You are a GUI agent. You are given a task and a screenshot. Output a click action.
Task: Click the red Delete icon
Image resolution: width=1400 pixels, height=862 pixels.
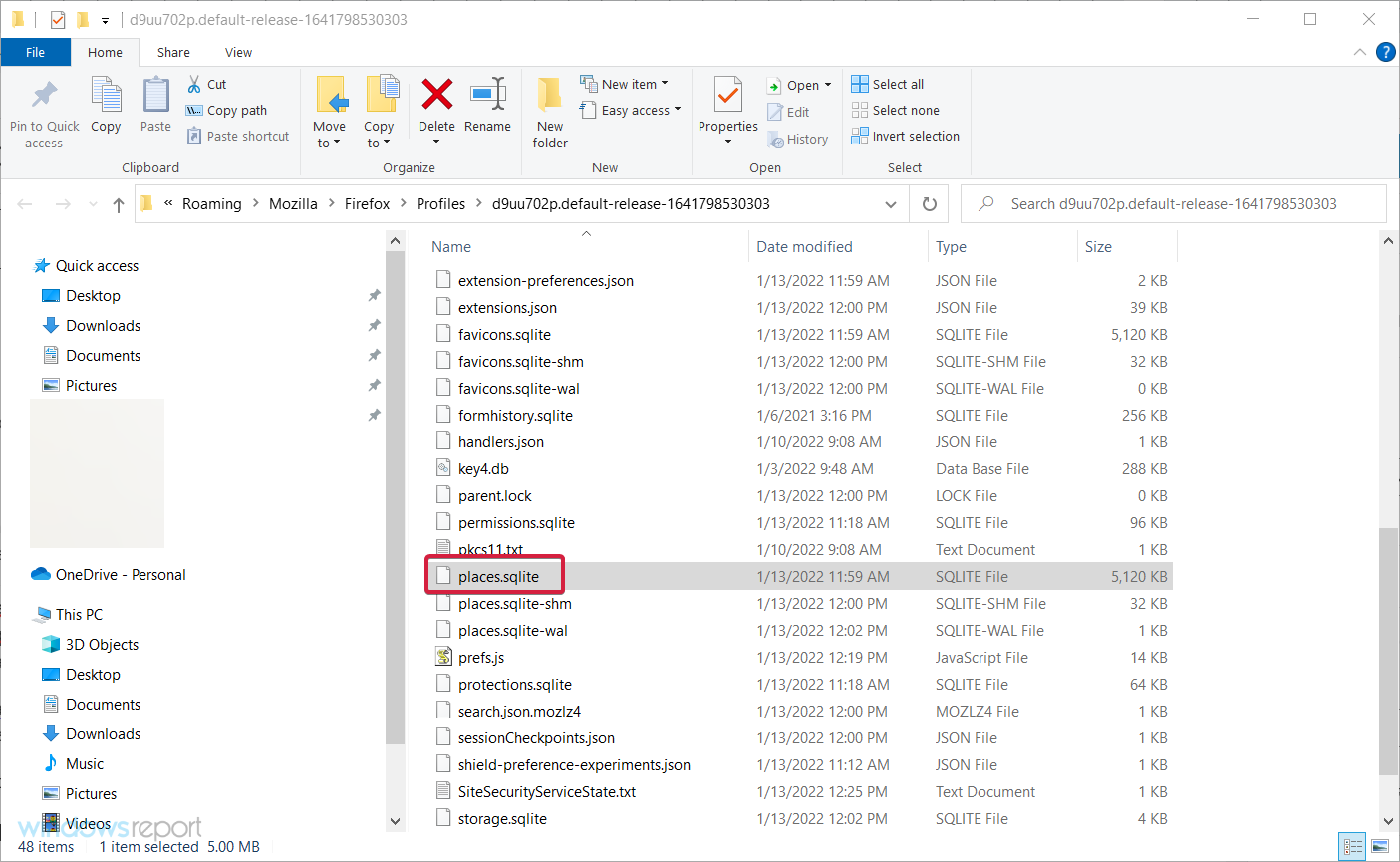pos(436,94)
